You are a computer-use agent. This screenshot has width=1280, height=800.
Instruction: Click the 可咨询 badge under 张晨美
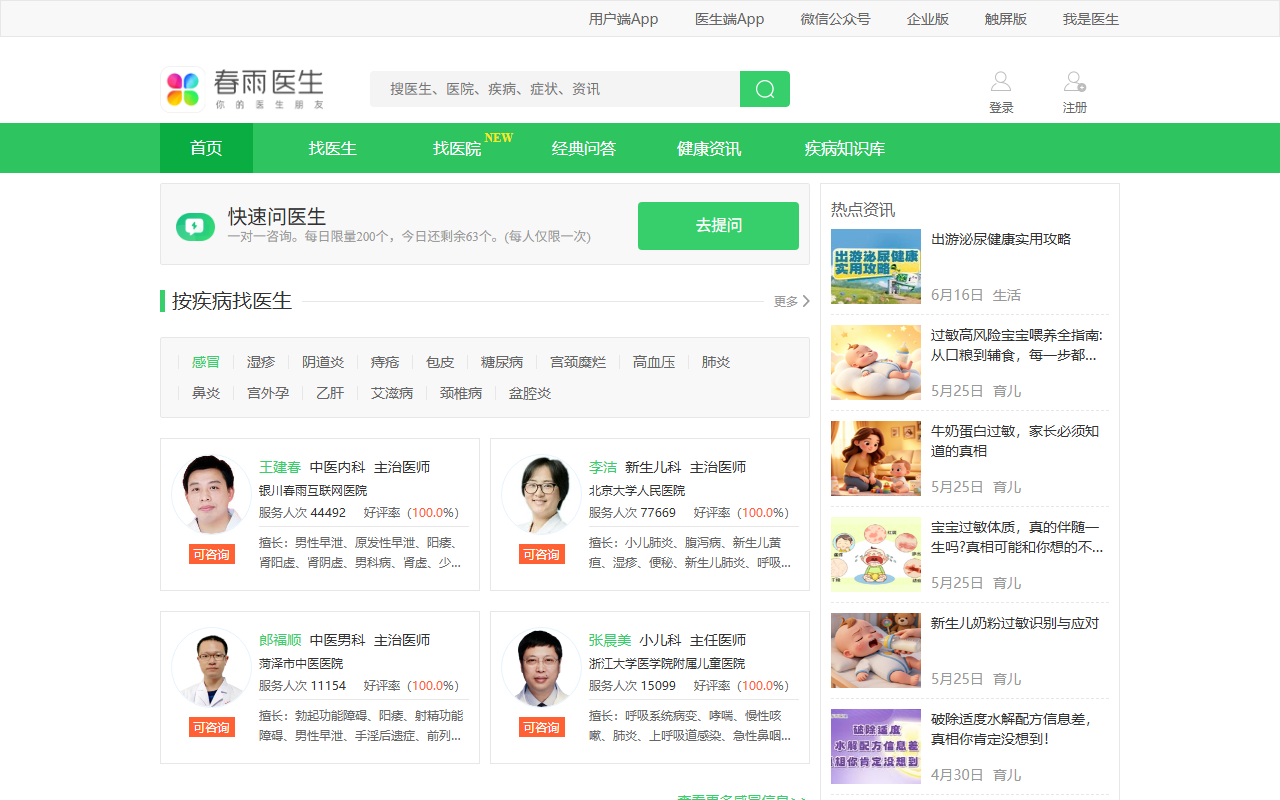[542, 727]
